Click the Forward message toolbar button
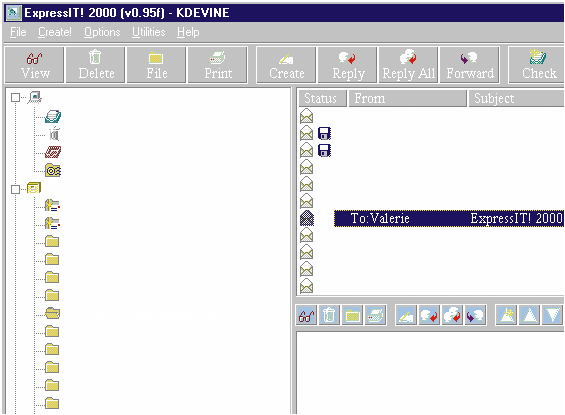The image size is (565, 415). coord(470,65)
